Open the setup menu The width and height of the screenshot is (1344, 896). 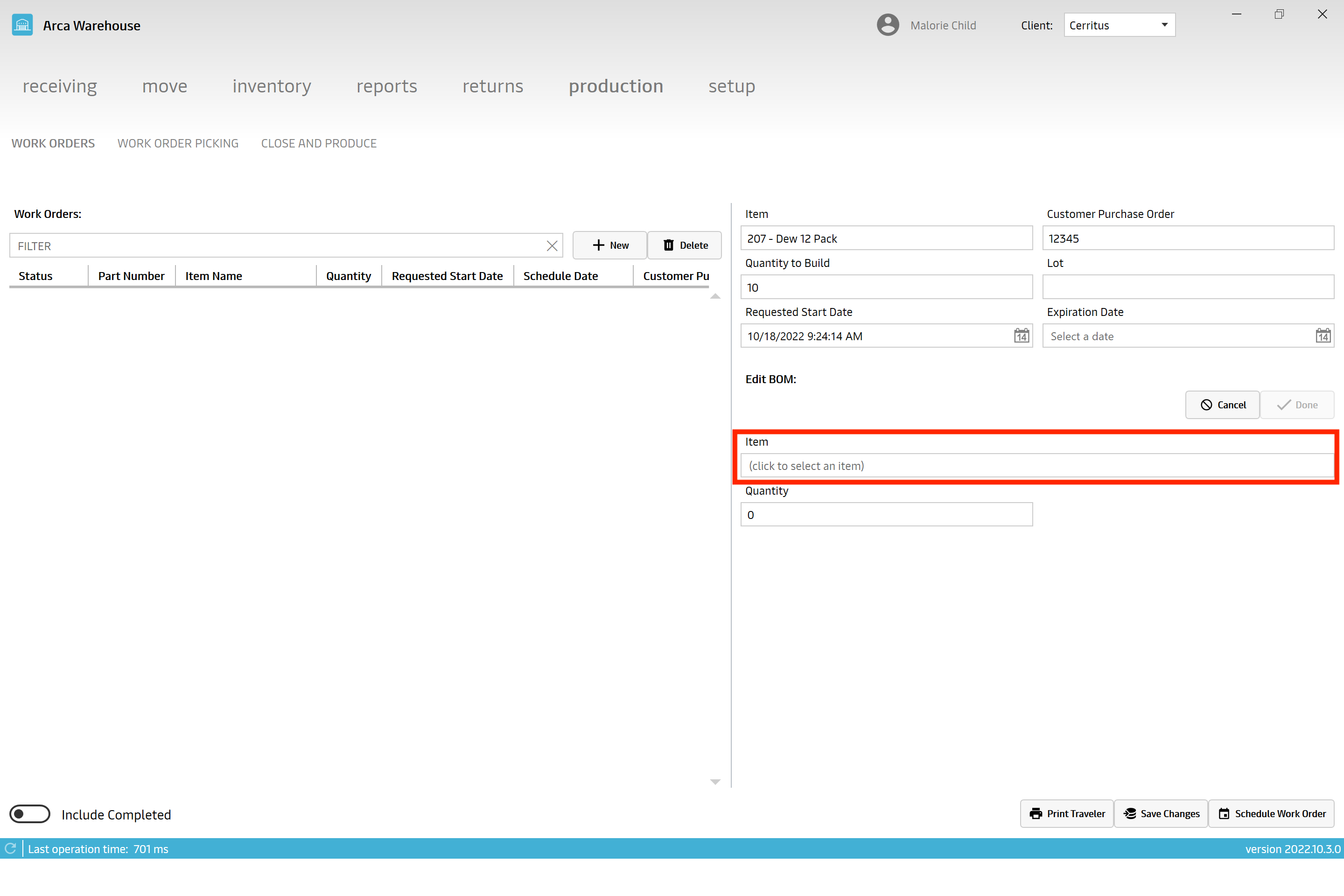point(732,86)
